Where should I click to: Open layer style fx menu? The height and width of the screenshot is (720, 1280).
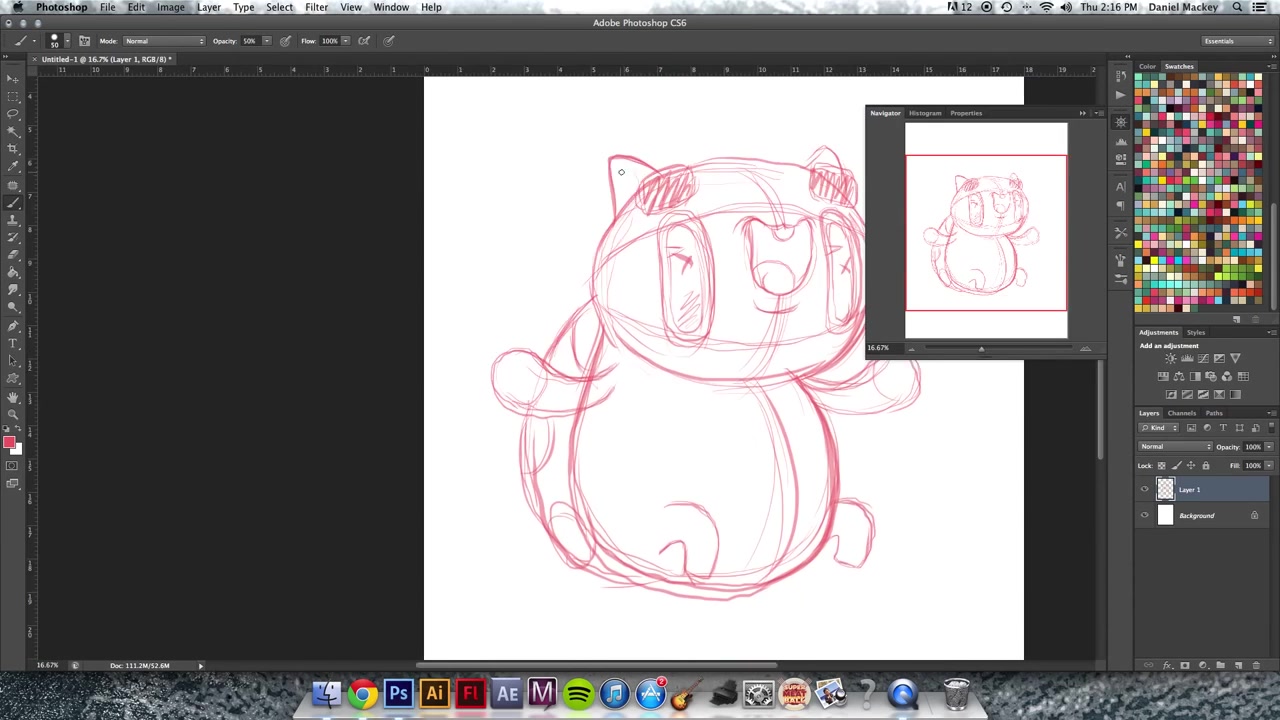(x=1167, y=665)
